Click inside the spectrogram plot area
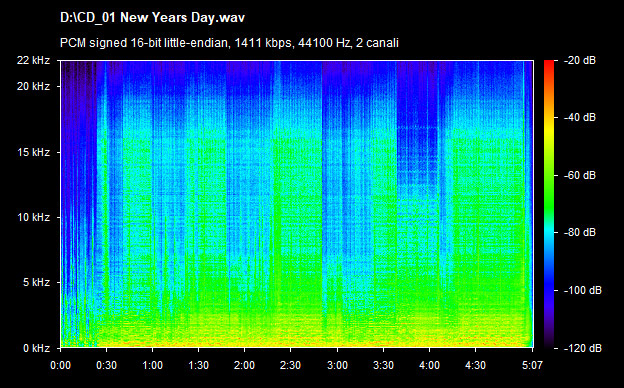 coord(297,204)
